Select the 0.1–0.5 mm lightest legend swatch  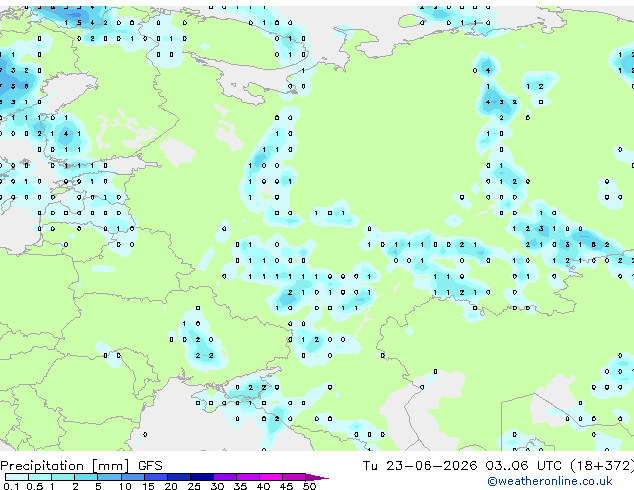tap(17, 477)
